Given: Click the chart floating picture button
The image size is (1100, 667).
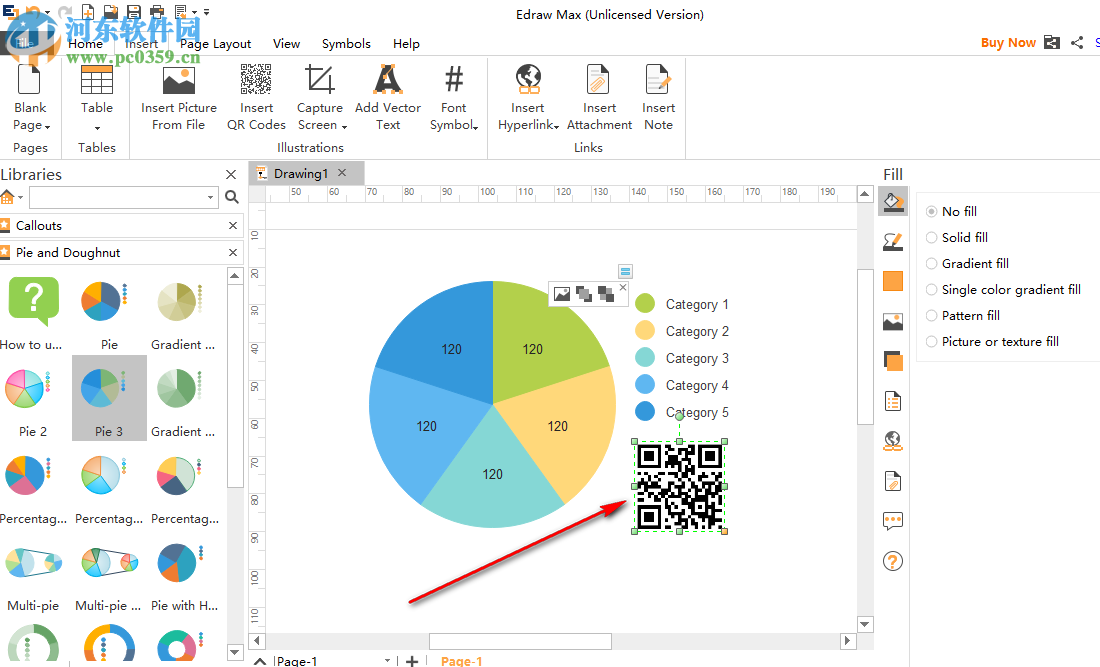Looking at the screenshot, I should pyautogui.click(x=562, y=294).
